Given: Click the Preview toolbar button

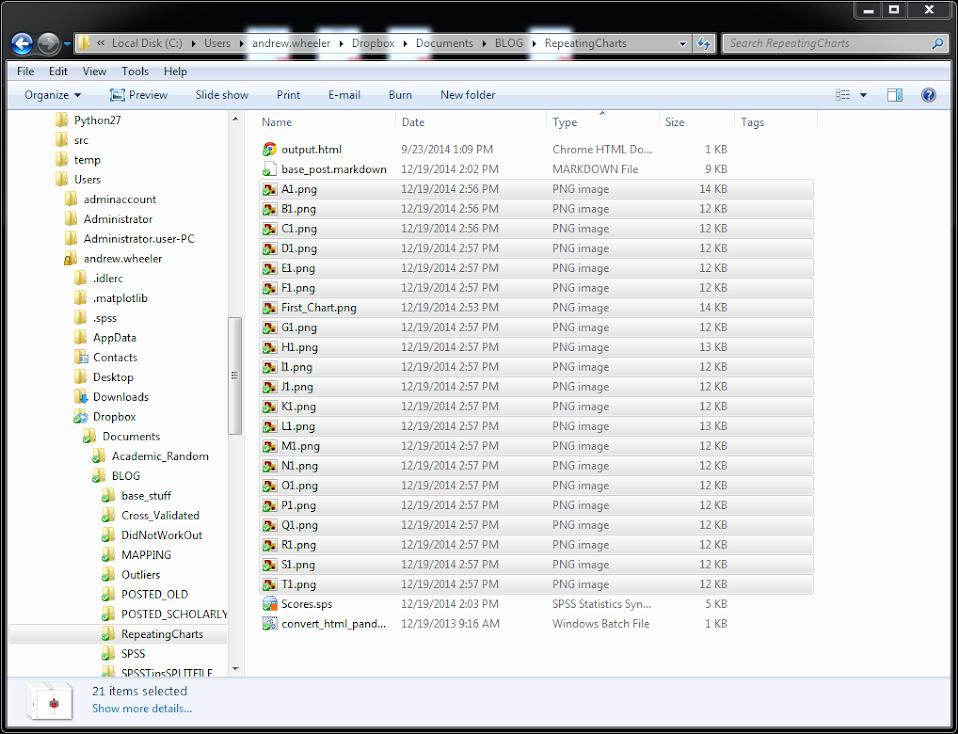Looking at the screenshot, I should pos(139,95).
